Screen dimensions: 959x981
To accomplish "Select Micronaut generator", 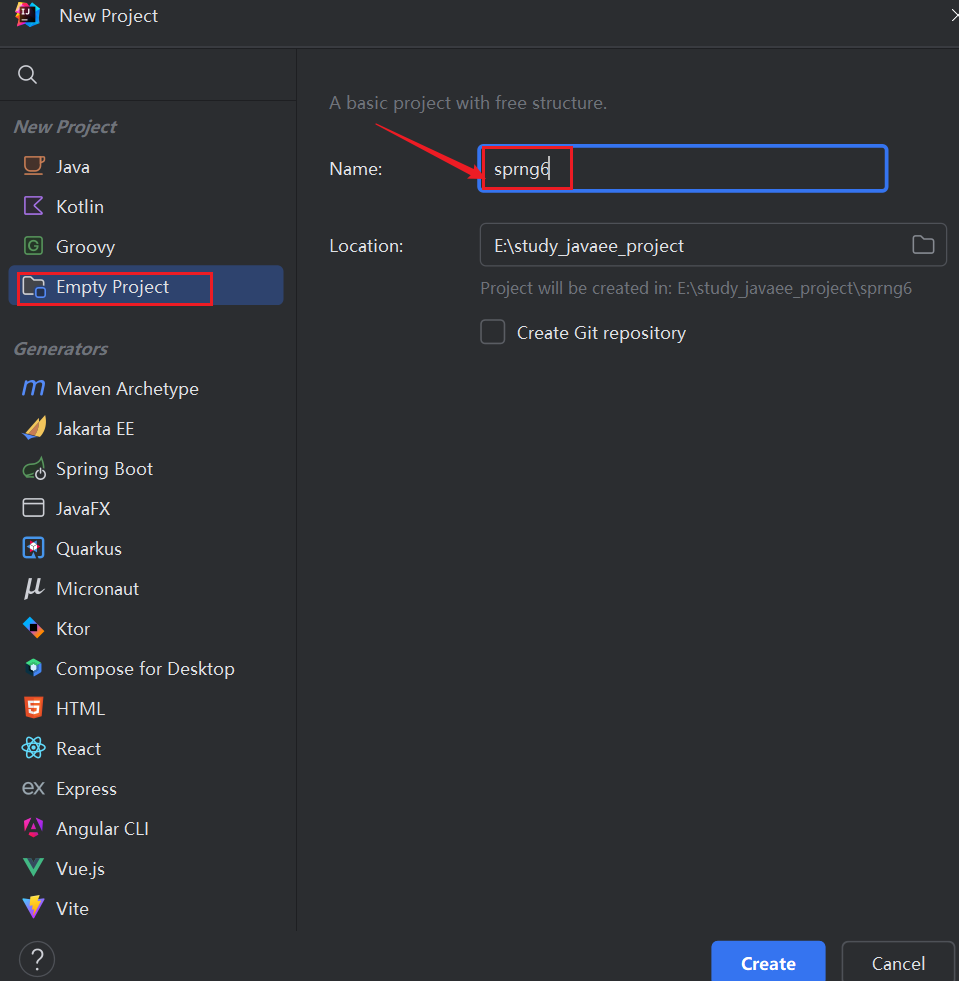I will coord(146,589).
